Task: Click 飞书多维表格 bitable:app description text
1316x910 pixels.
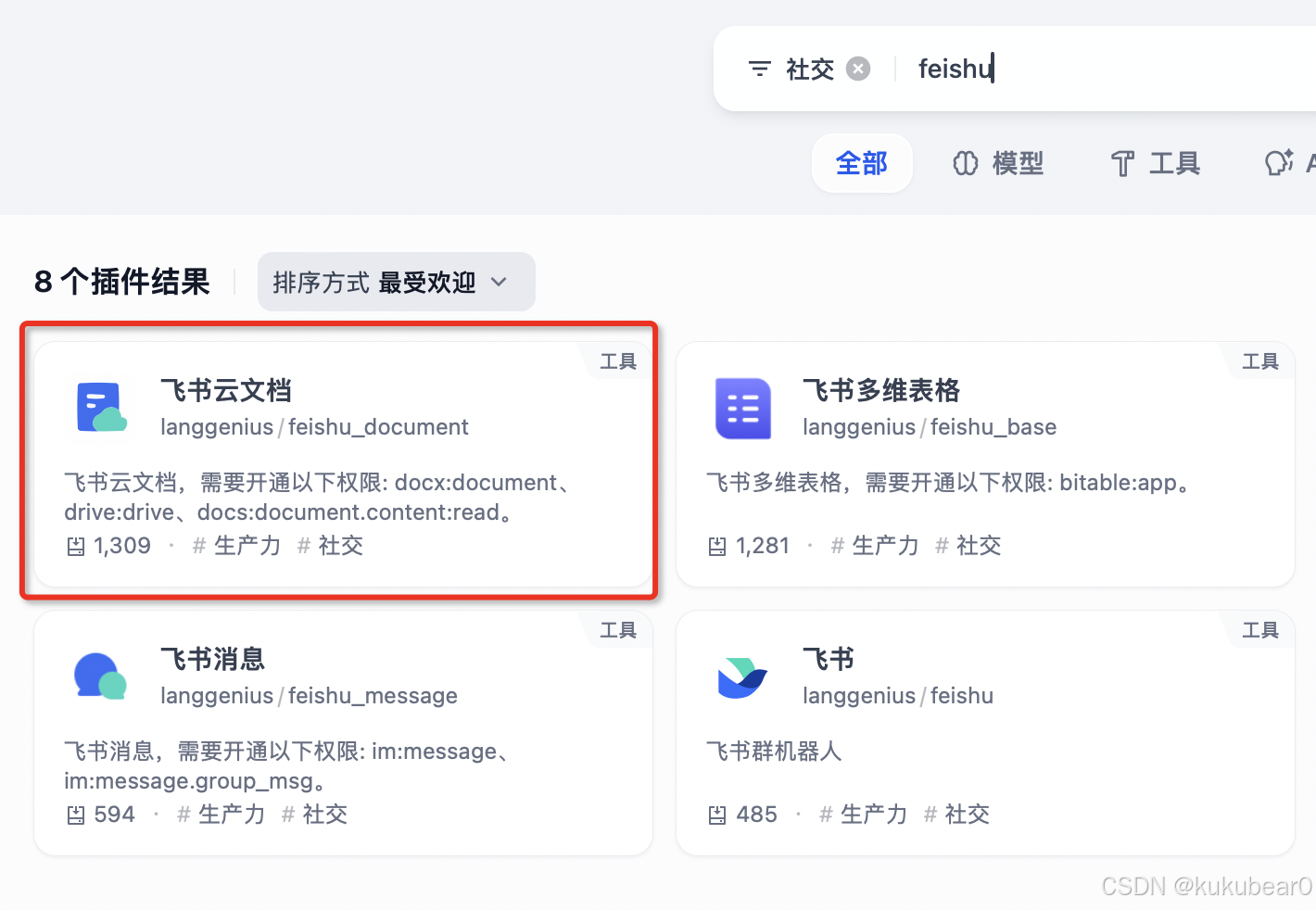Action: click(x=948, y=483)
